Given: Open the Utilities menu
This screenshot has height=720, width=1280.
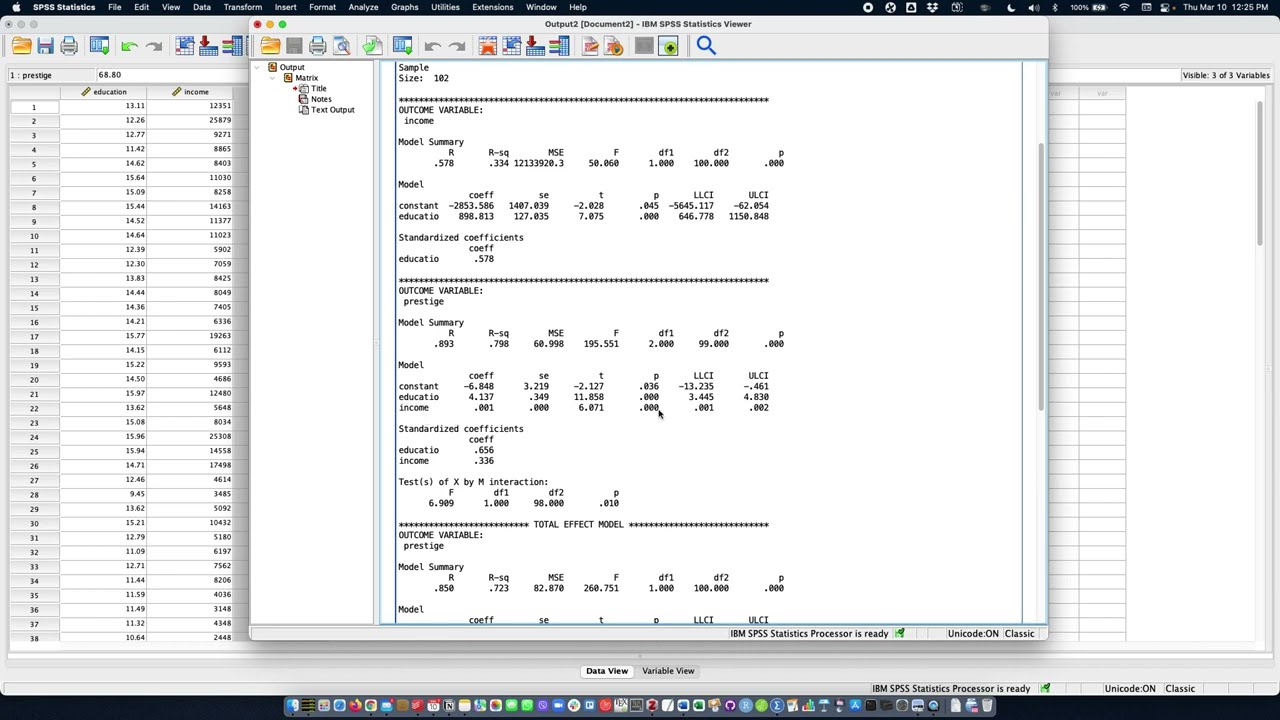Looking at the screenshot, I should [445, 7].
